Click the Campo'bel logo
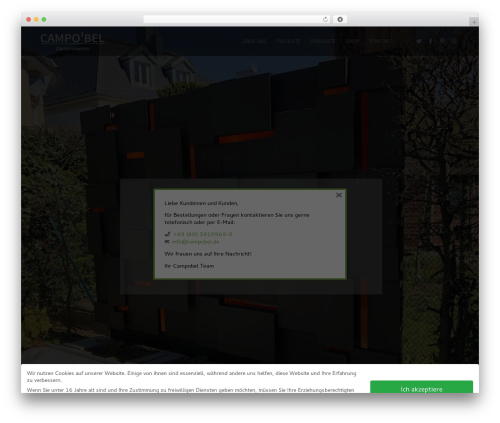The width and height of the screenshot is (500, 423). point(72,41)
